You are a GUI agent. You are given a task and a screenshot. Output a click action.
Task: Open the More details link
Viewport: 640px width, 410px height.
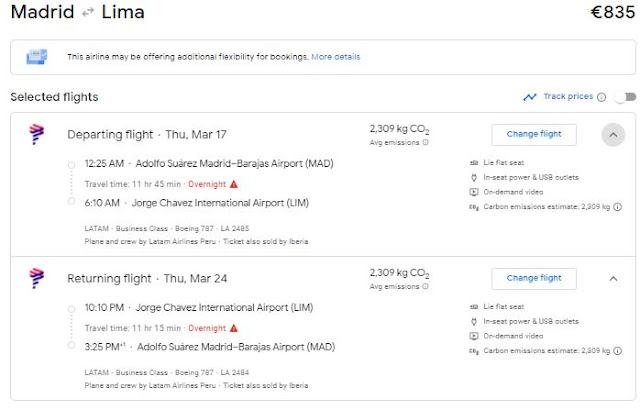tap(336, 57)
